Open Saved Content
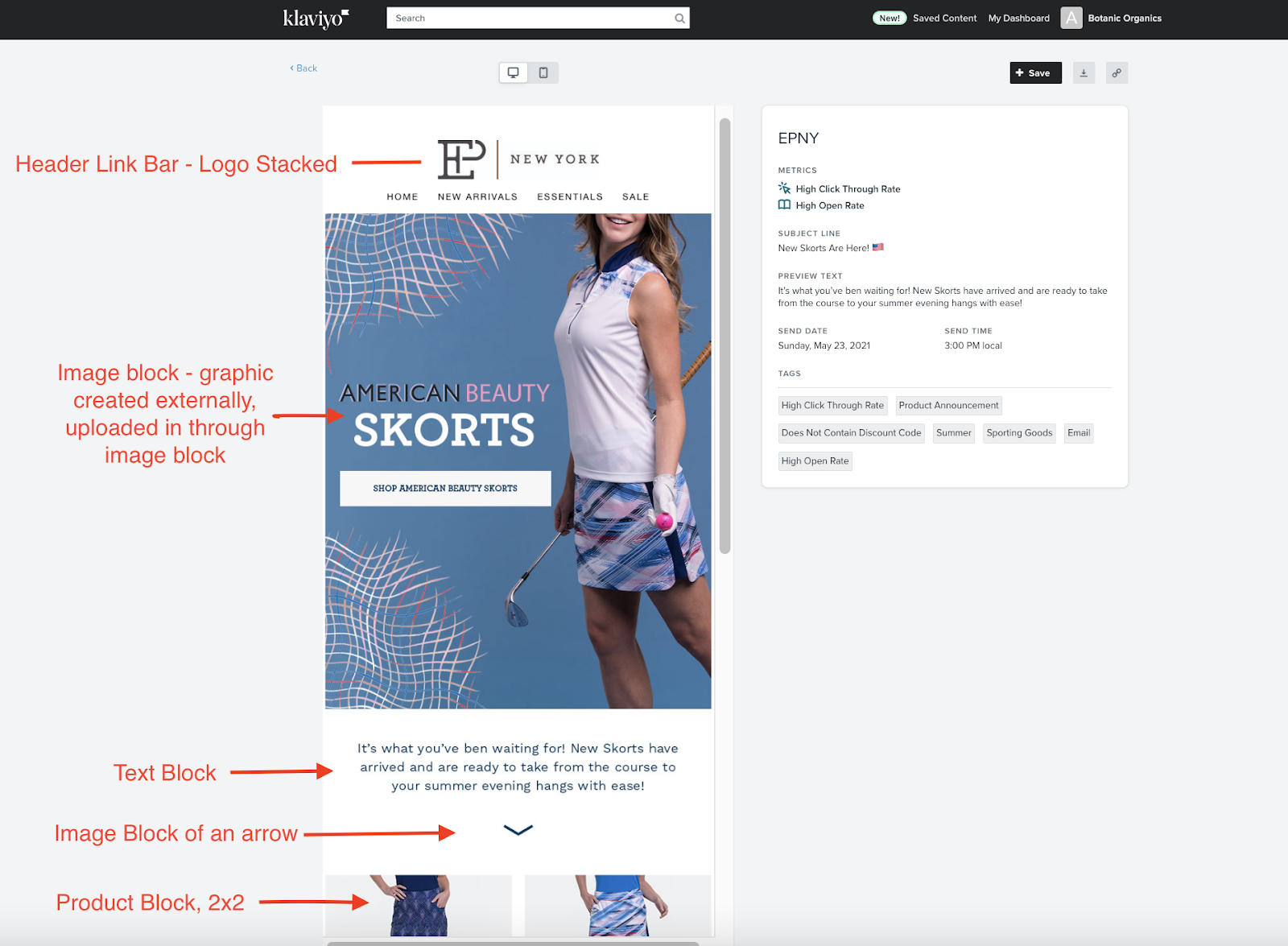1288x946 pixels. click(x=944, y=18)
